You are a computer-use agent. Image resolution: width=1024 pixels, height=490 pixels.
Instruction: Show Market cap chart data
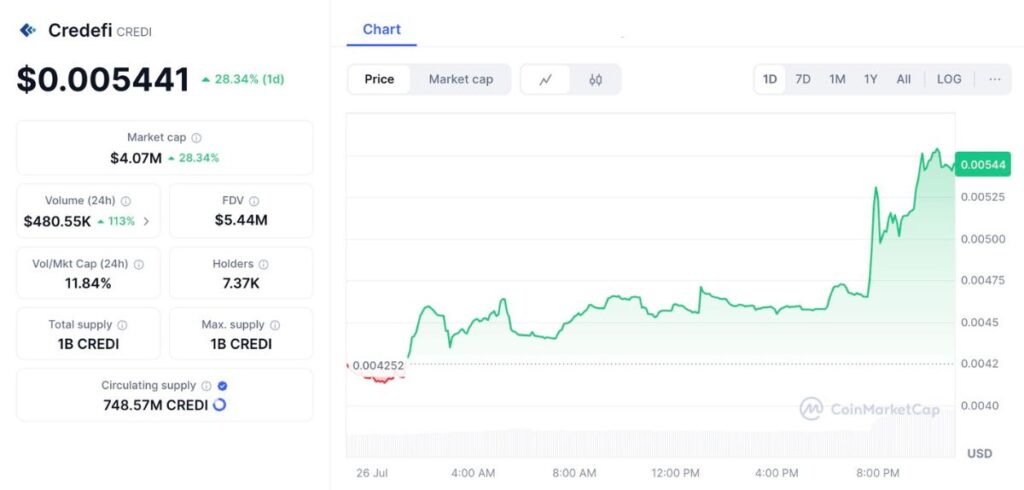click(460, 80)
